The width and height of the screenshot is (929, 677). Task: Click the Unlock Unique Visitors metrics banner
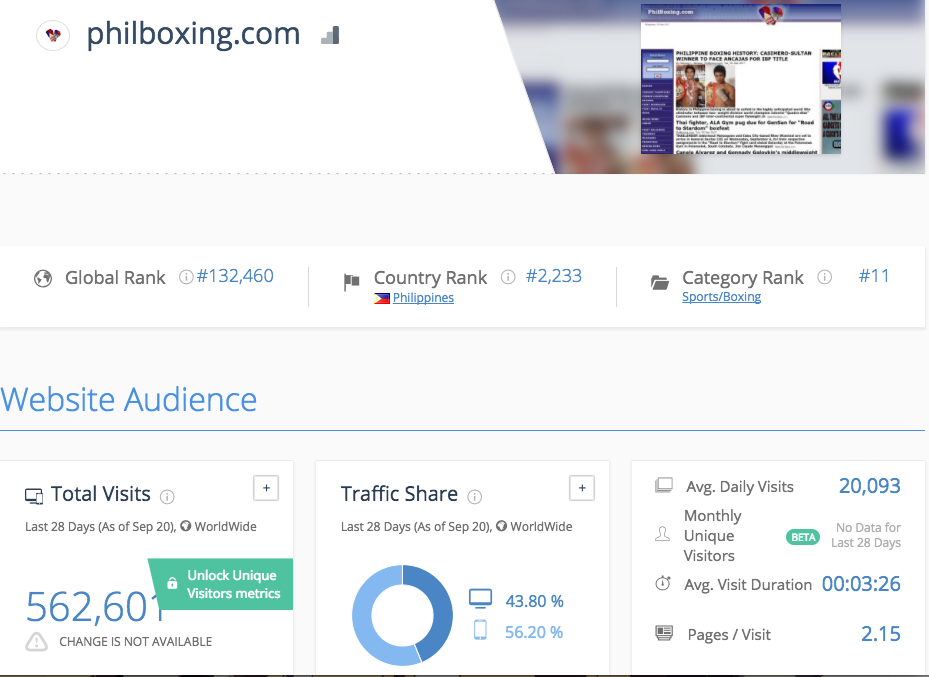222,584
